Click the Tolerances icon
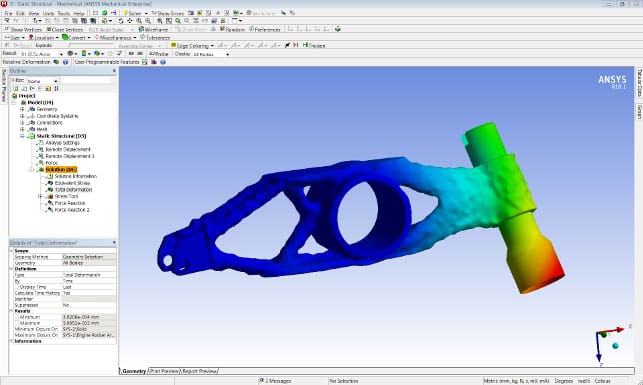The image size is (643, 385). (142, 37)
